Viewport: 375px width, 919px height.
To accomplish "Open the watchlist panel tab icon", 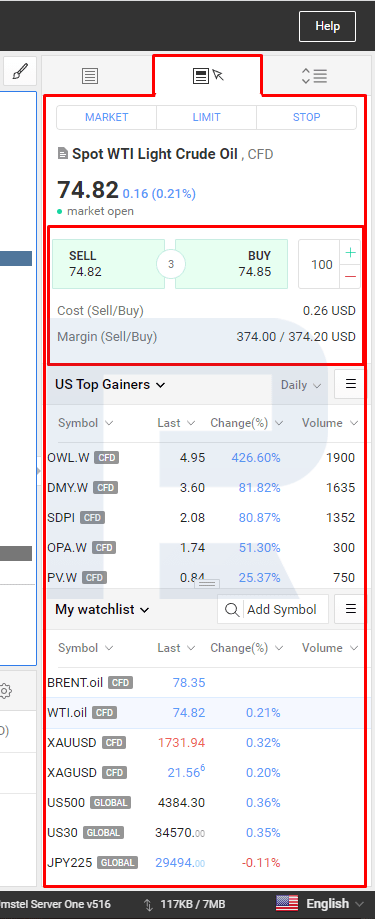I will 90,76.
